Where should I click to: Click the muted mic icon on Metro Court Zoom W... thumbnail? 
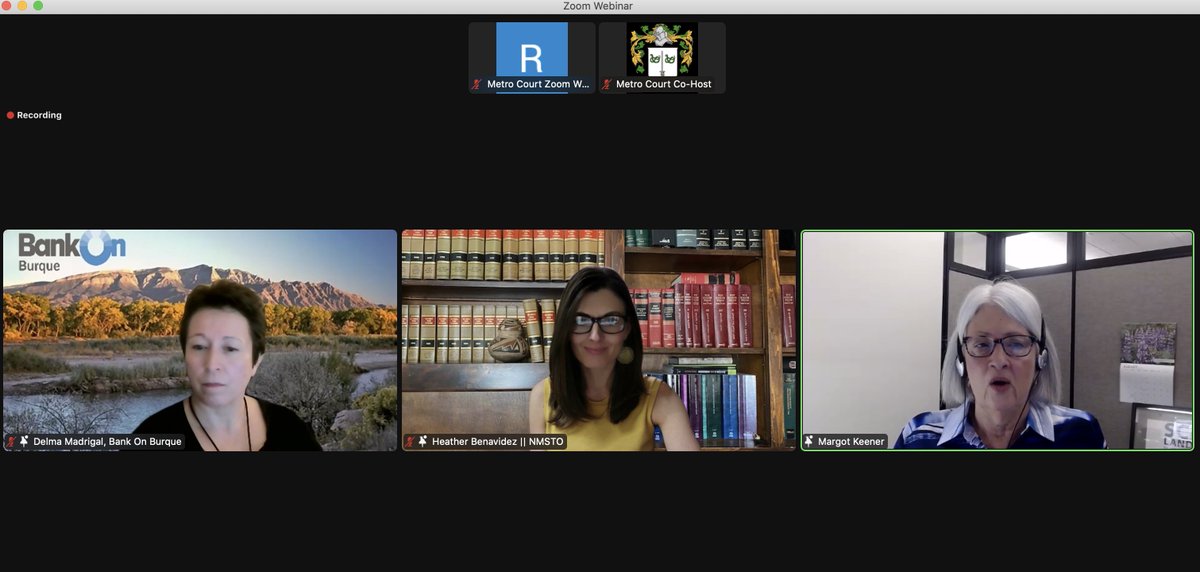pos(477,85)
